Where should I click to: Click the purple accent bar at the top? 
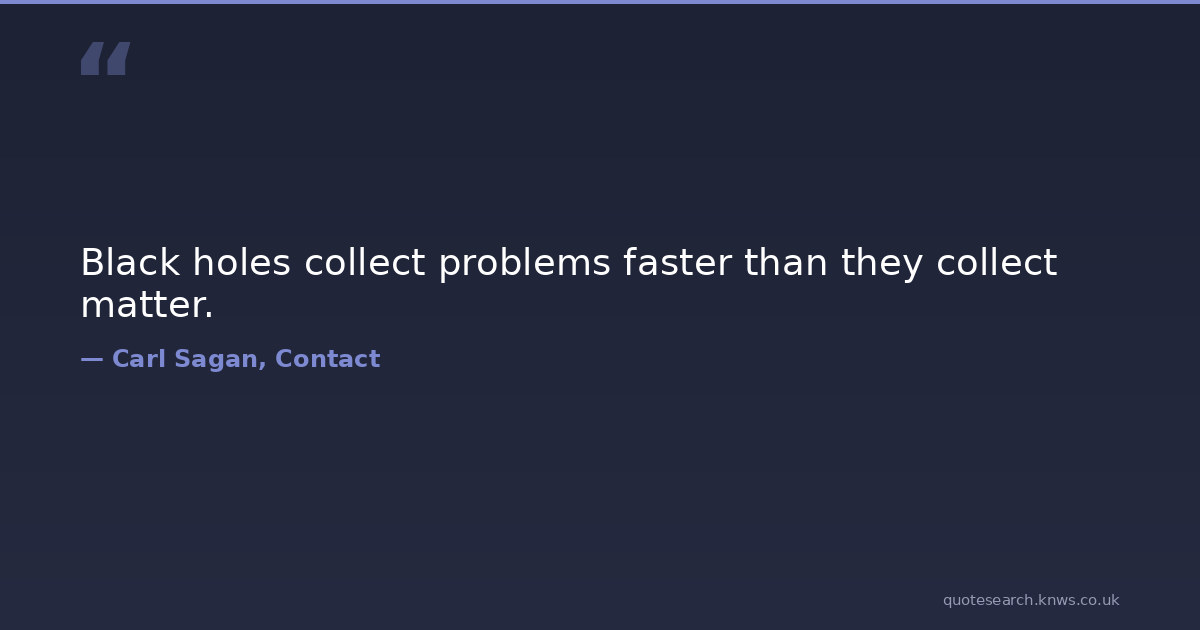tap(600, 2)
